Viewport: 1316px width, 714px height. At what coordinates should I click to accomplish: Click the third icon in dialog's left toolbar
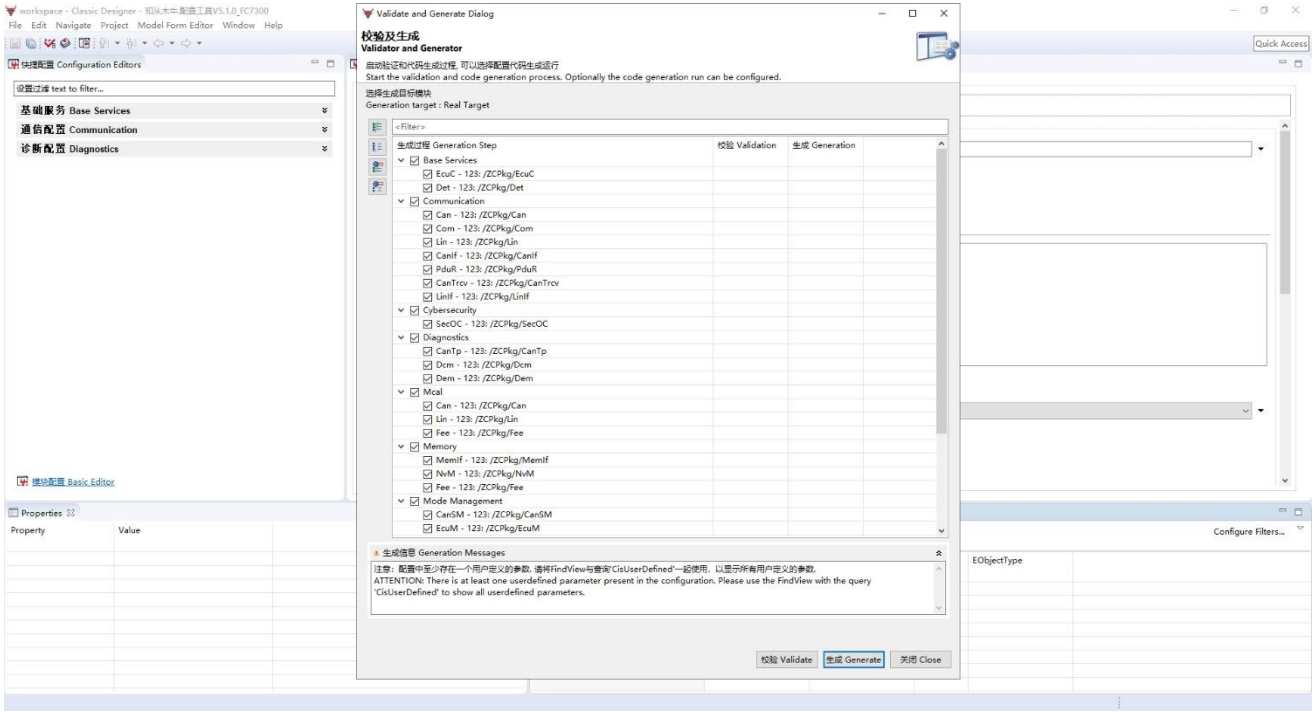point(378,166)
